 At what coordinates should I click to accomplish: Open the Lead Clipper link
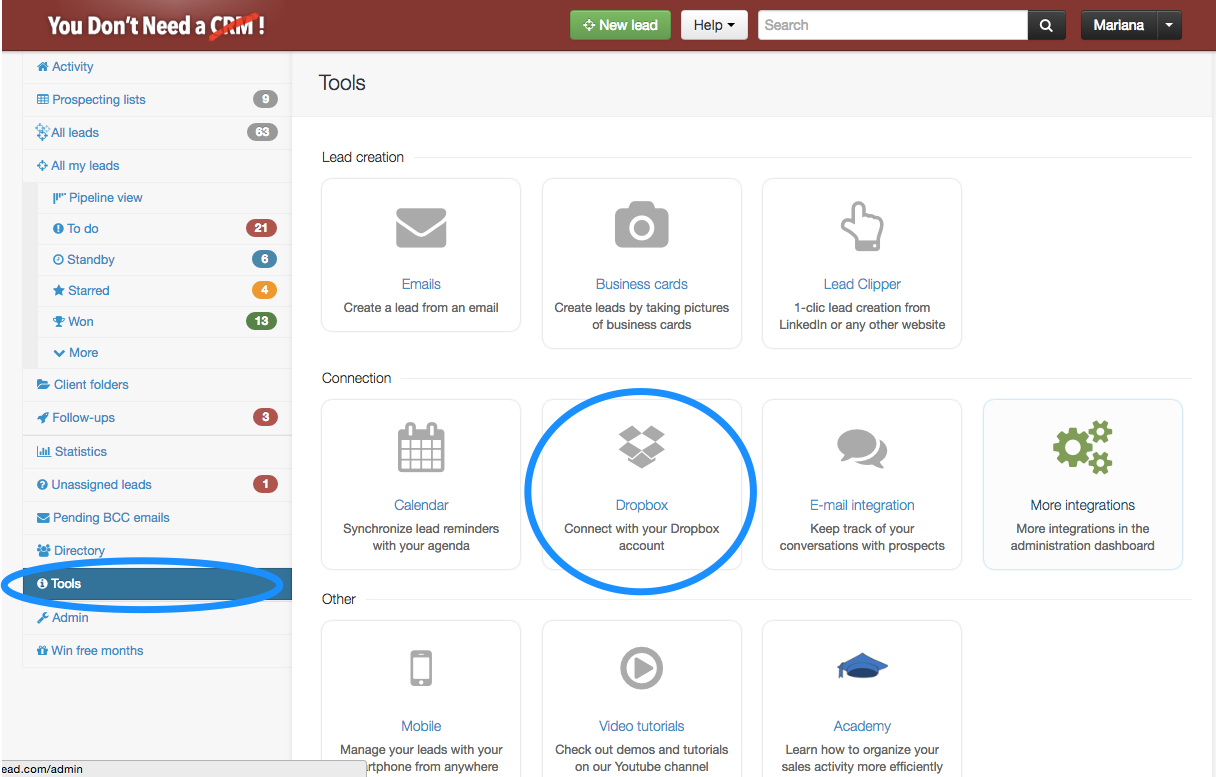(x=861, y=284)
